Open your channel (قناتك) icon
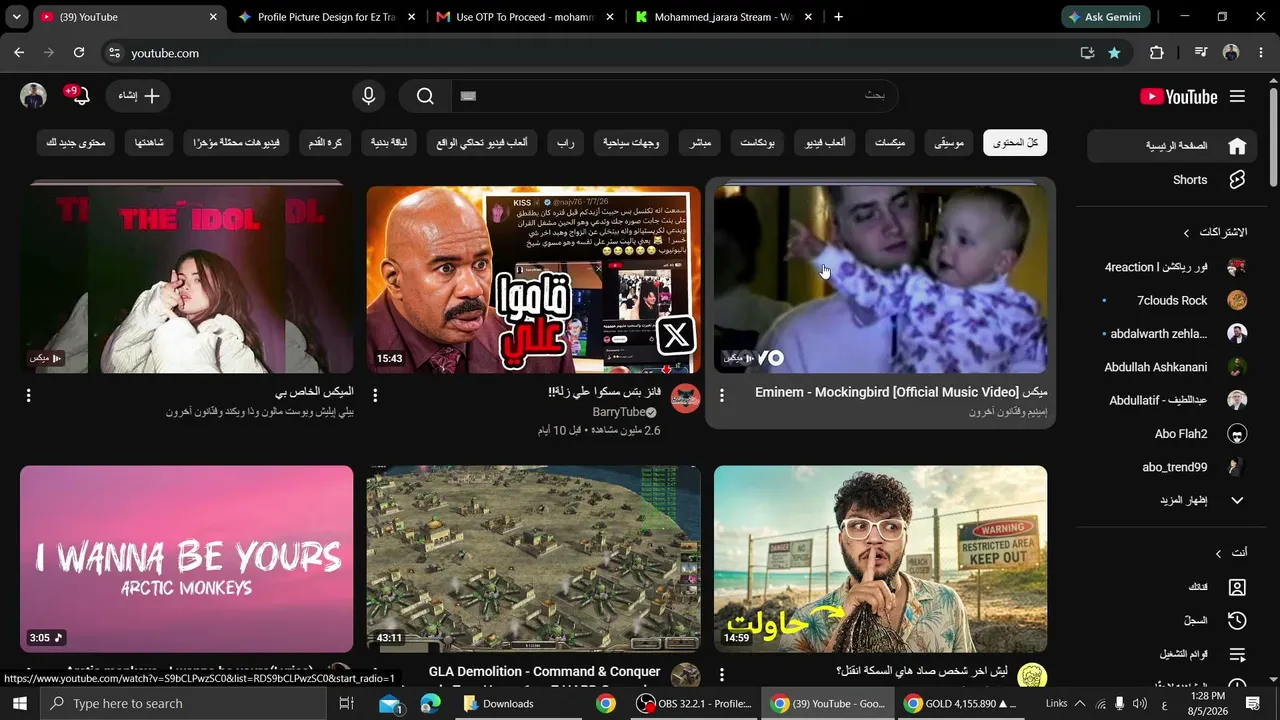 click(1237, 587)
